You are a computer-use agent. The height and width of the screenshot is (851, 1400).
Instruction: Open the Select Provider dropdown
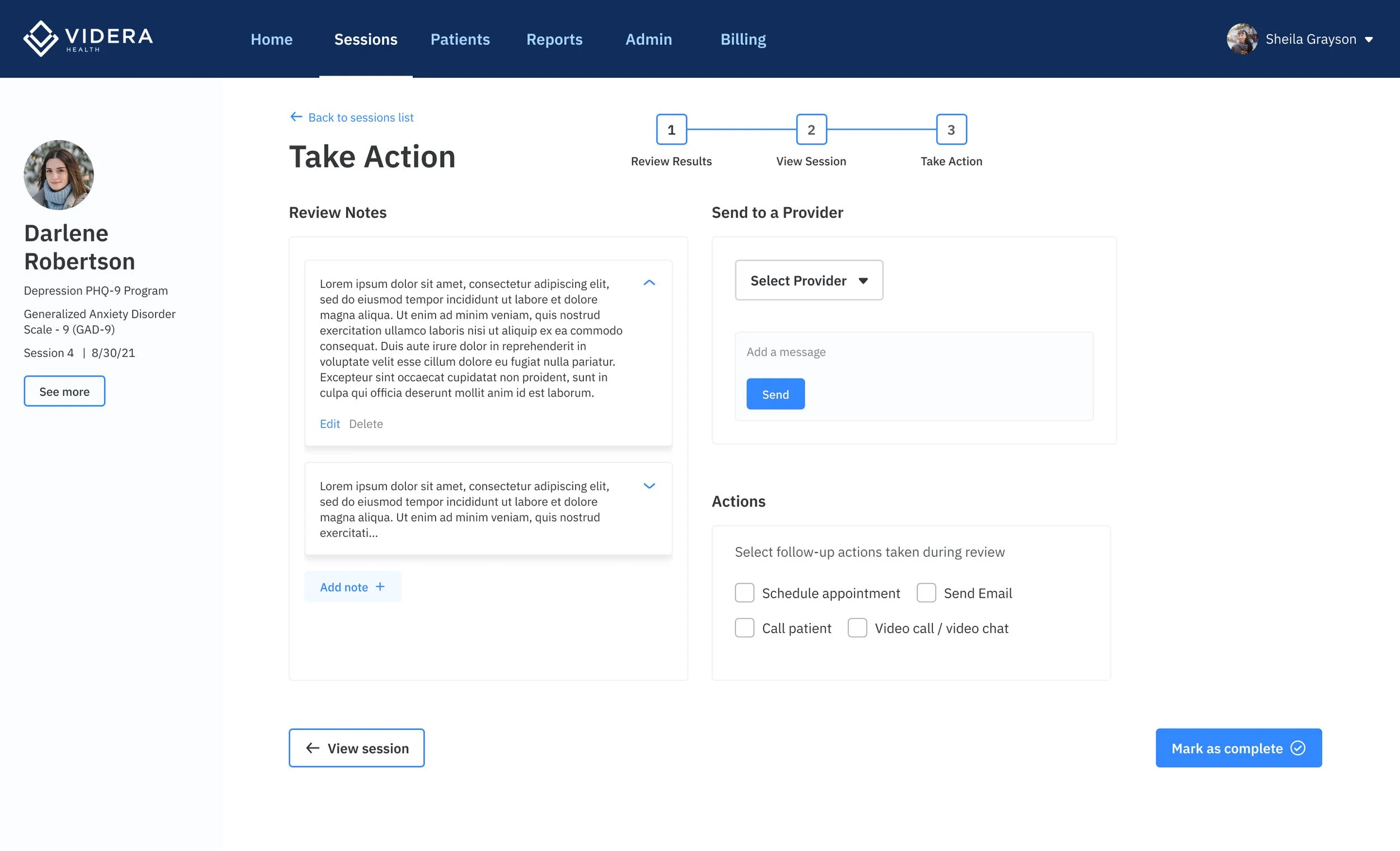(809, 280)
